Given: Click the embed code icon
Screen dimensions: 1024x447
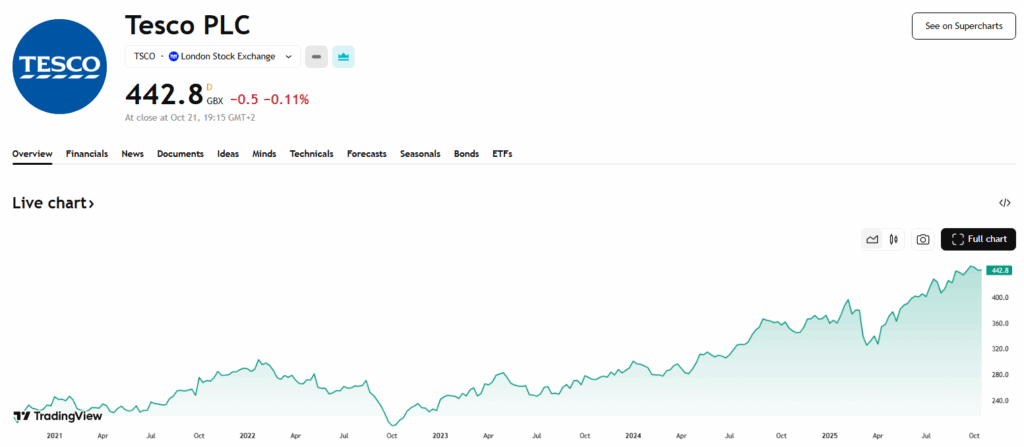Looking at the screenshot, I should pyautogui.click(x=1004, y=203).
